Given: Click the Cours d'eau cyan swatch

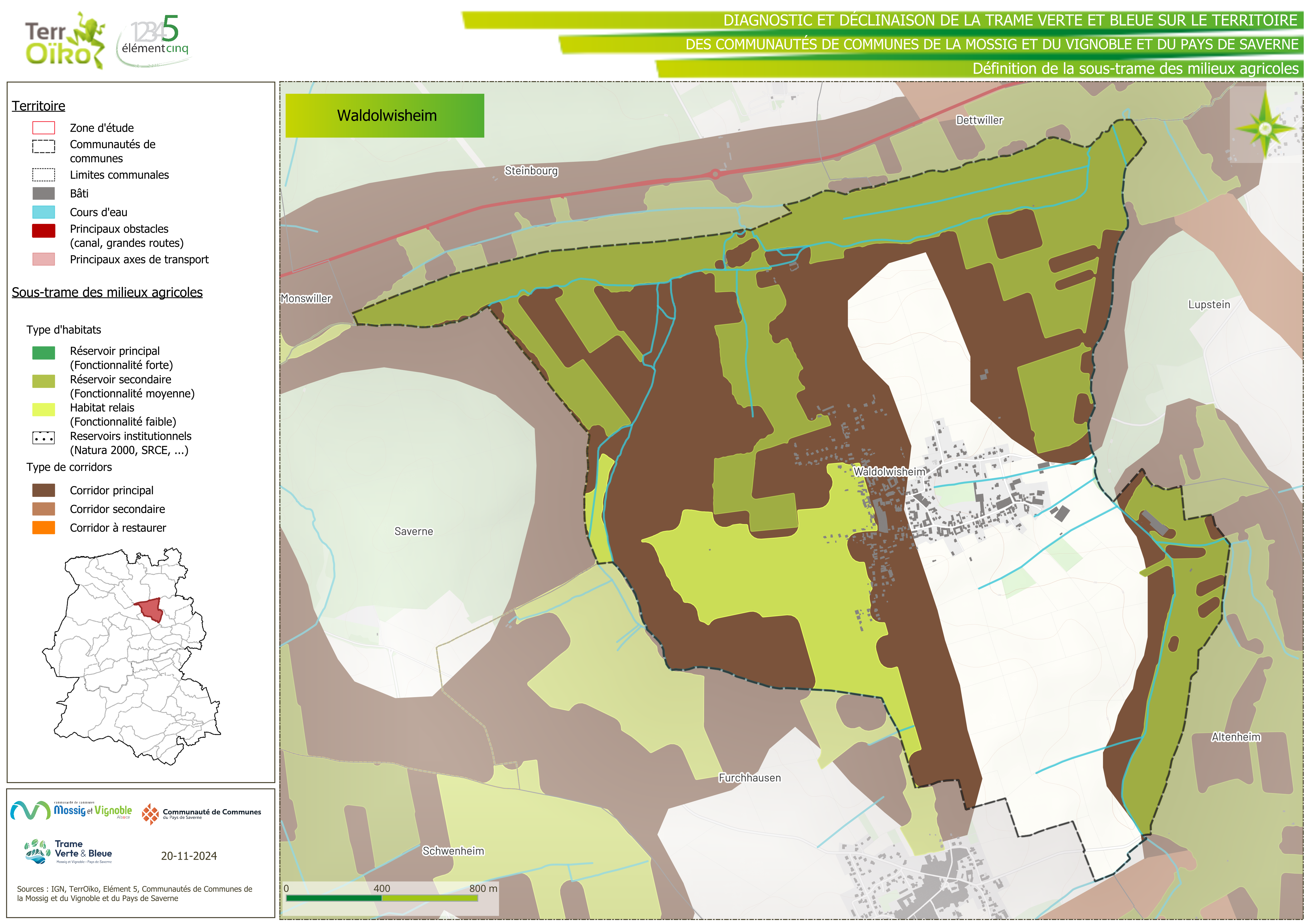Looking at the screenshot, I should tap(44, 212).
